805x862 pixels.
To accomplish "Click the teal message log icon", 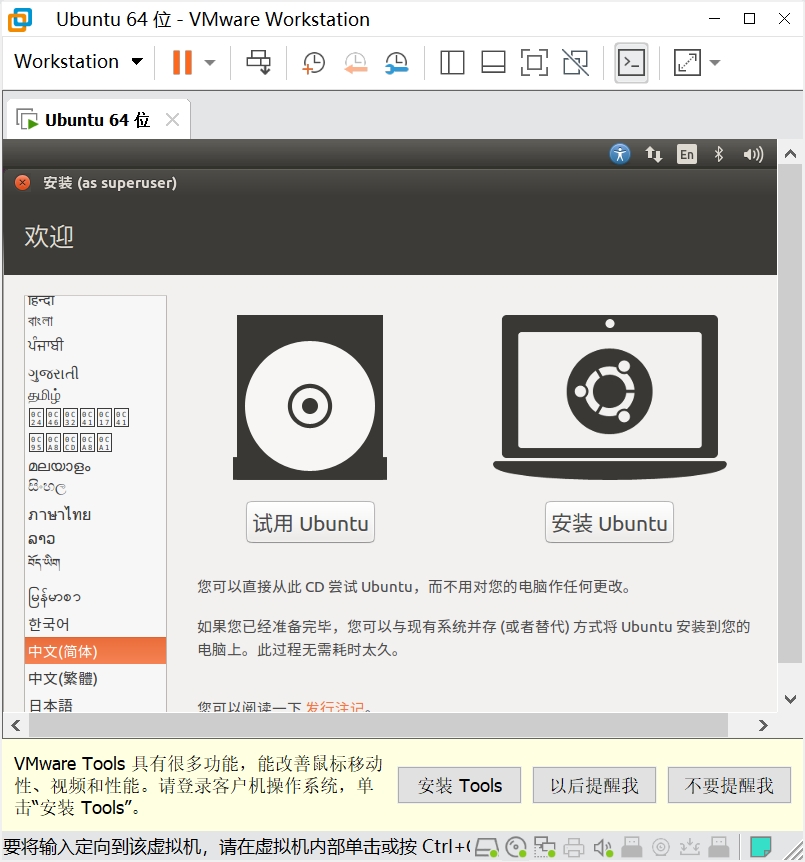I will click(760, 847).
